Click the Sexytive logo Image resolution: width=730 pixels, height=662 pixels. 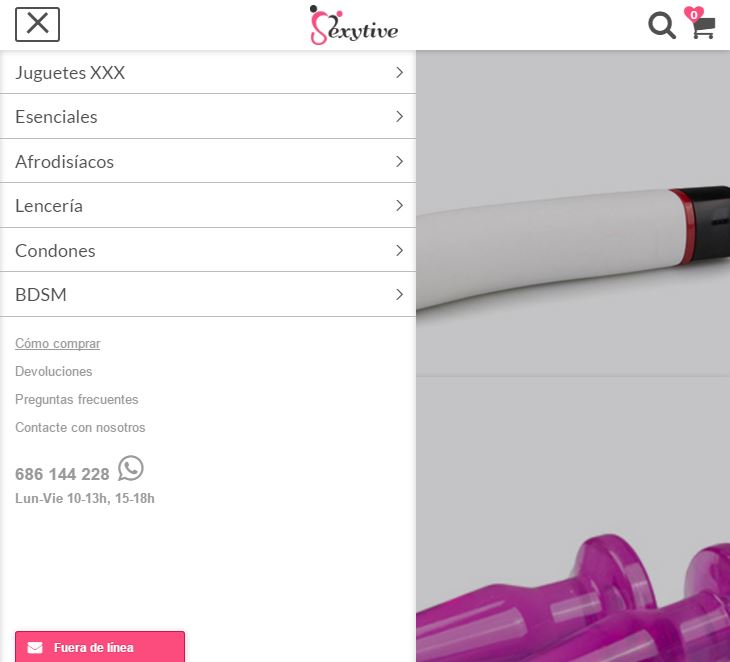[354, 25]
